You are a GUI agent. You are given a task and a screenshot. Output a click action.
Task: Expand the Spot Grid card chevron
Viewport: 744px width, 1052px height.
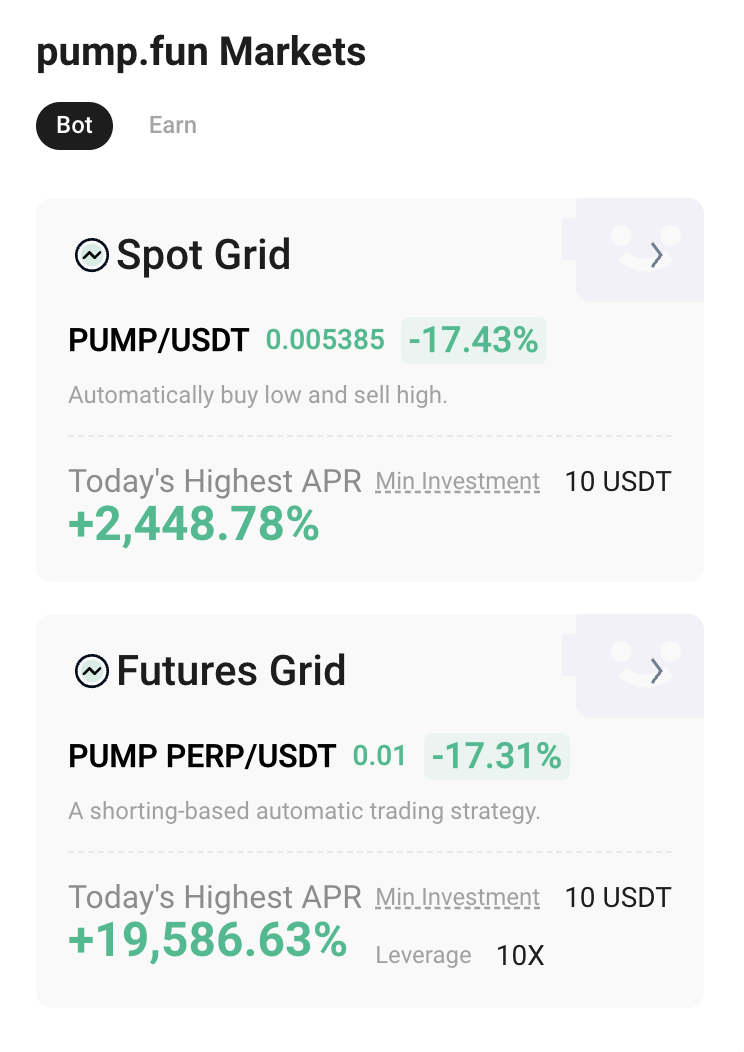(x=657, y=256)
